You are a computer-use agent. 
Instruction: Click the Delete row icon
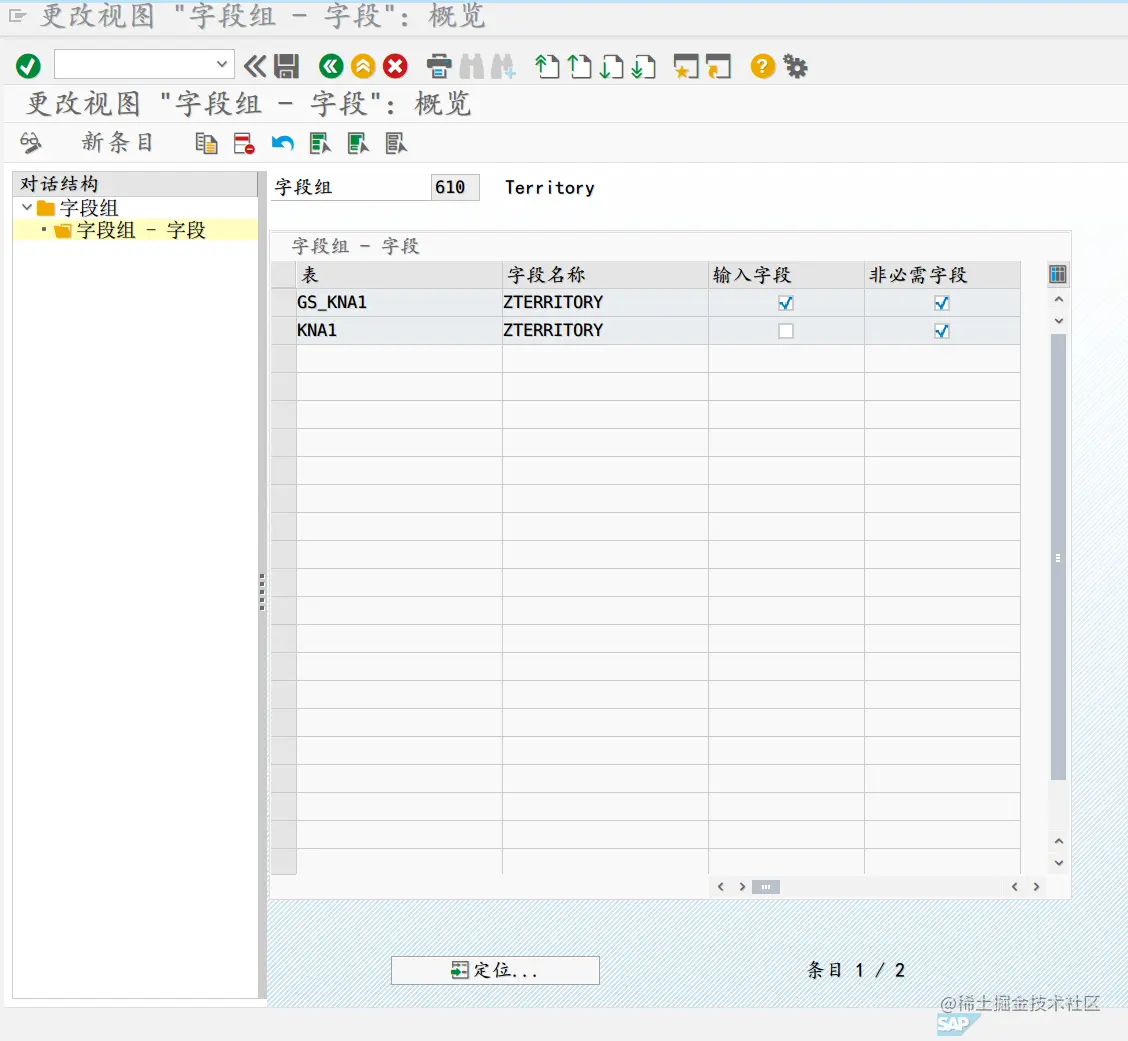(244, 143)
